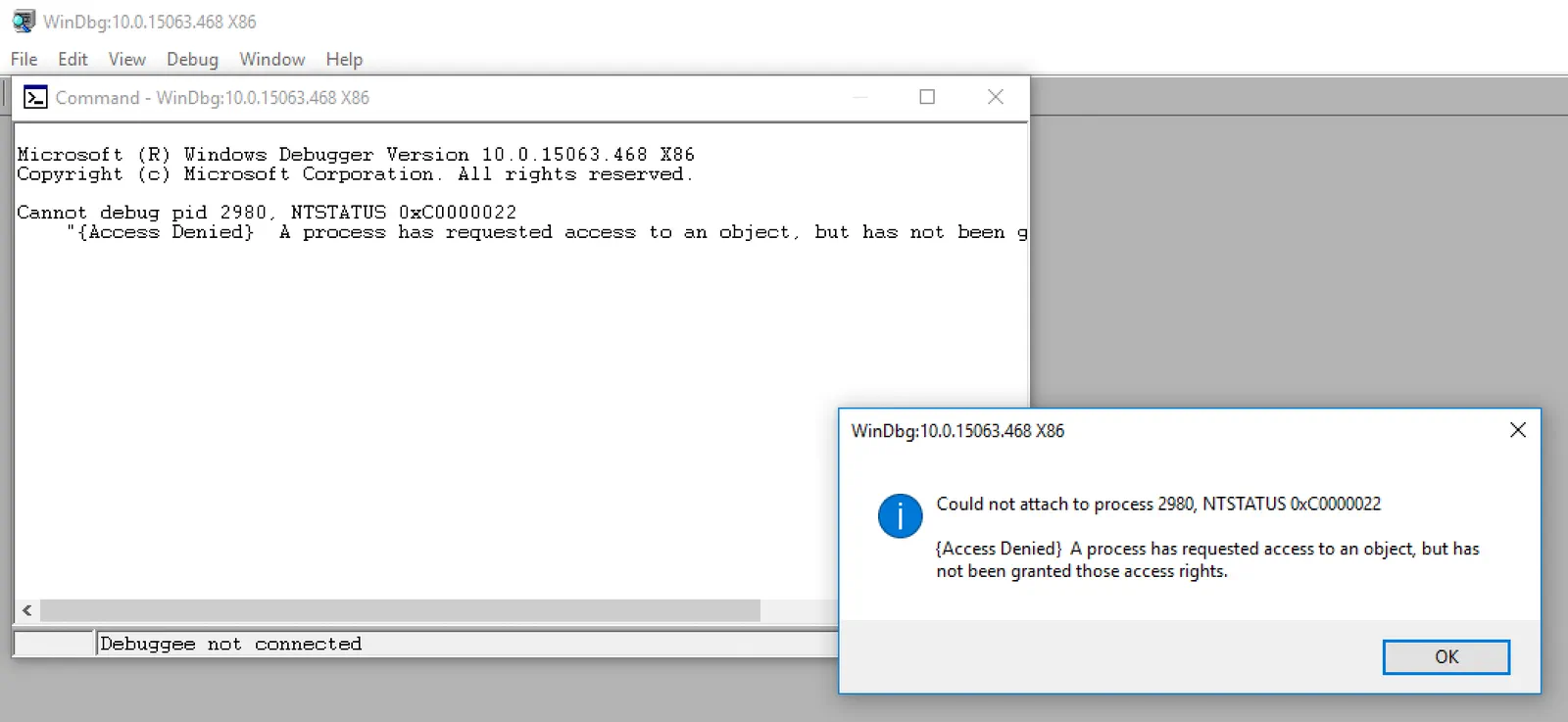Open the File menu
This screenshot has width=1568, height=722.
tap(24, 59)
